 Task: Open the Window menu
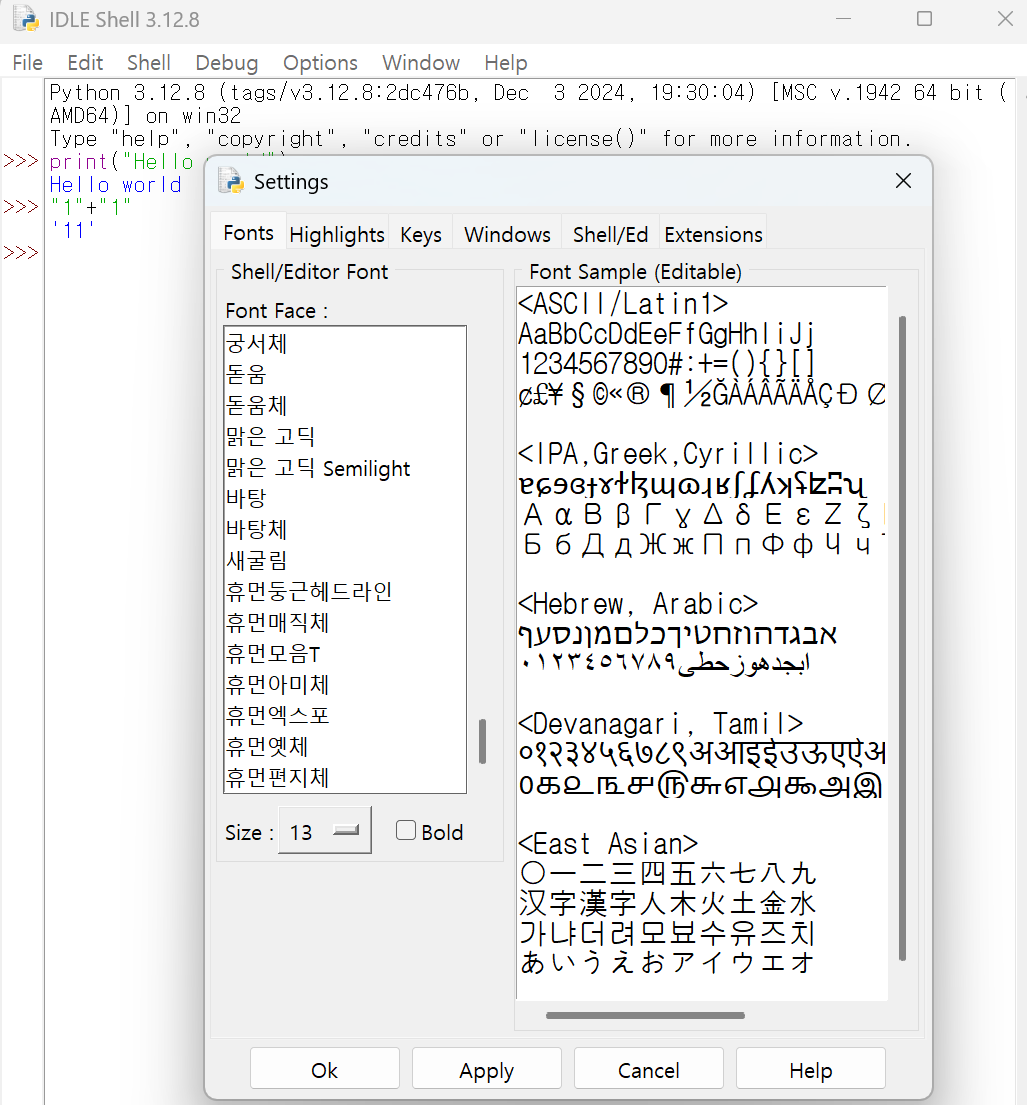421,63
